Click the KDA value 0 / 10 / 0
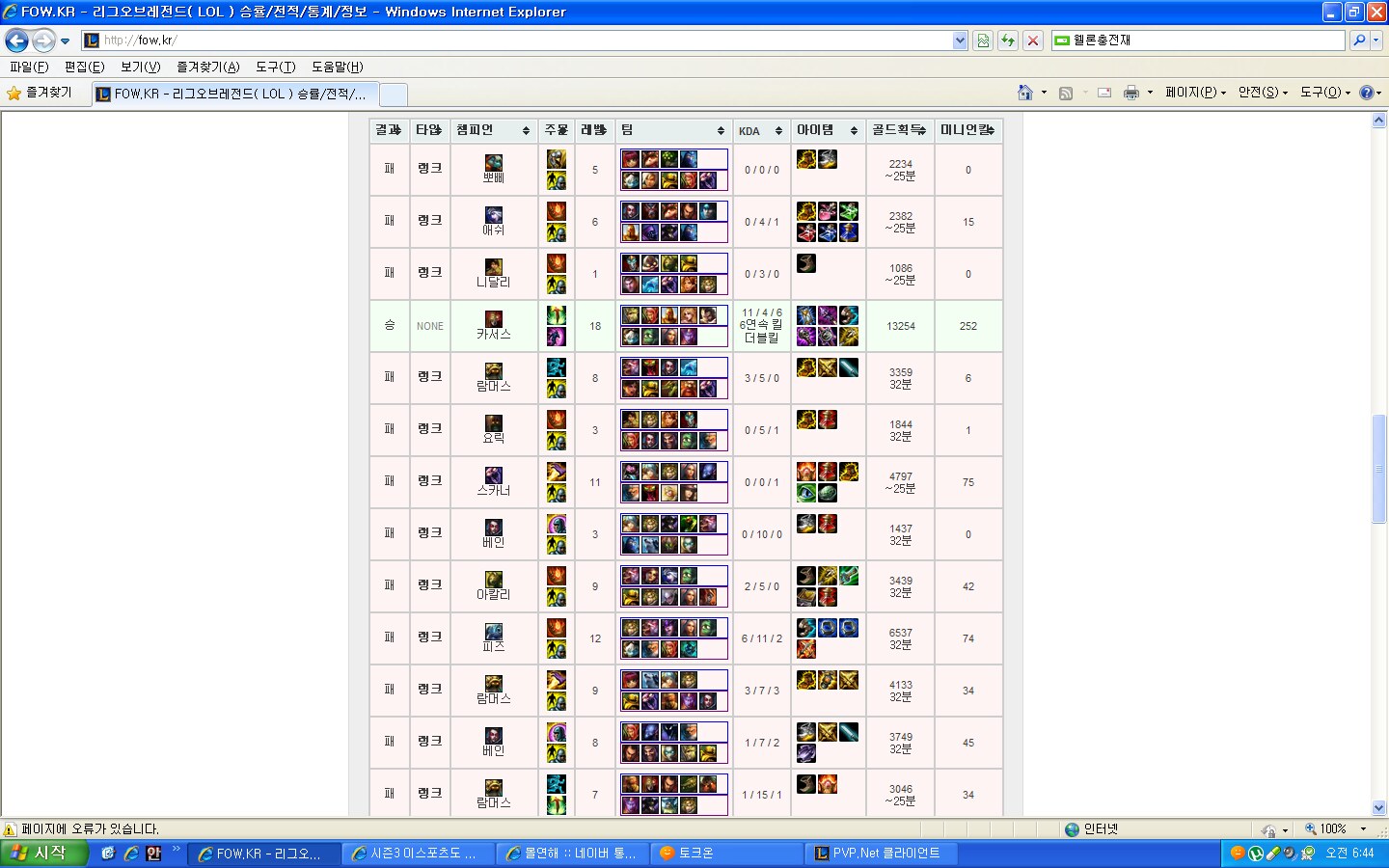Viewport: 1389px width, 868px height. (x=762, y=534)
